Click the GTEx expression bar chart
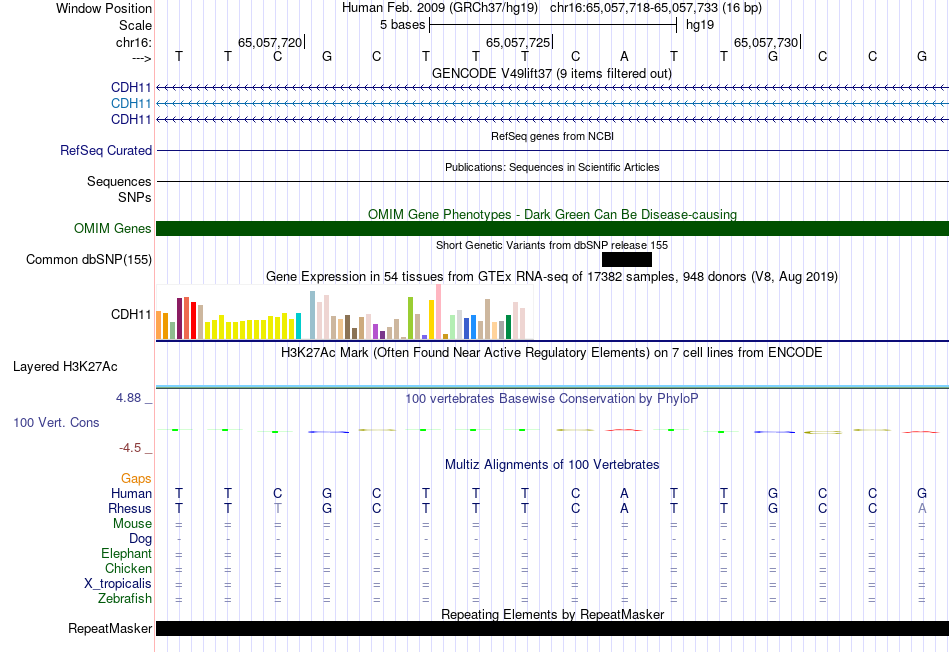The image size is (950, 652). coord(345,312)
